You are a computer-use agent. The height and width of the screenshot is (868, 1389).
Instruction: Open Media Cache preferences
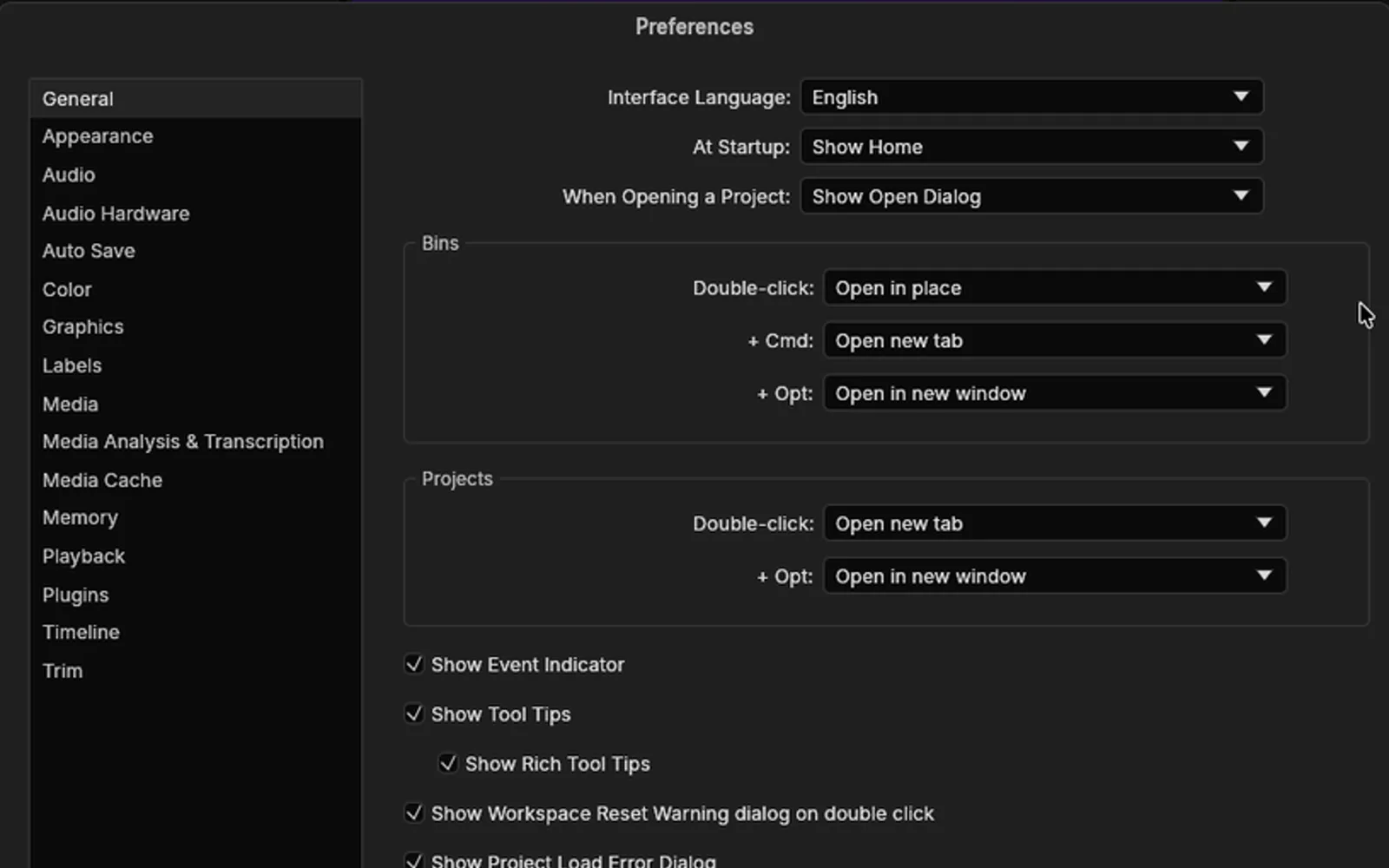[x=195, y=480]
